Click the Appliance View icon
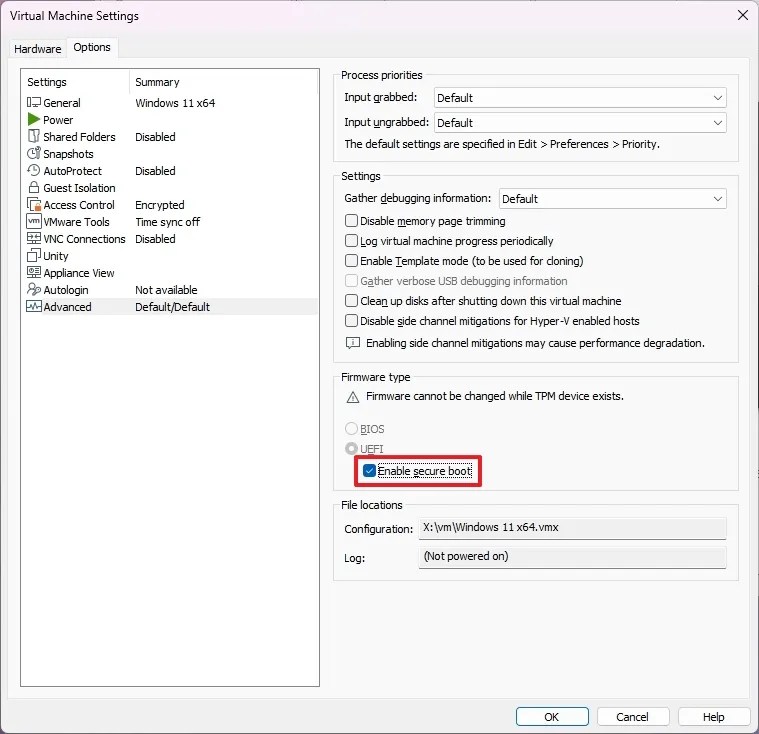759x734 pixels. [x=33, y=272]
